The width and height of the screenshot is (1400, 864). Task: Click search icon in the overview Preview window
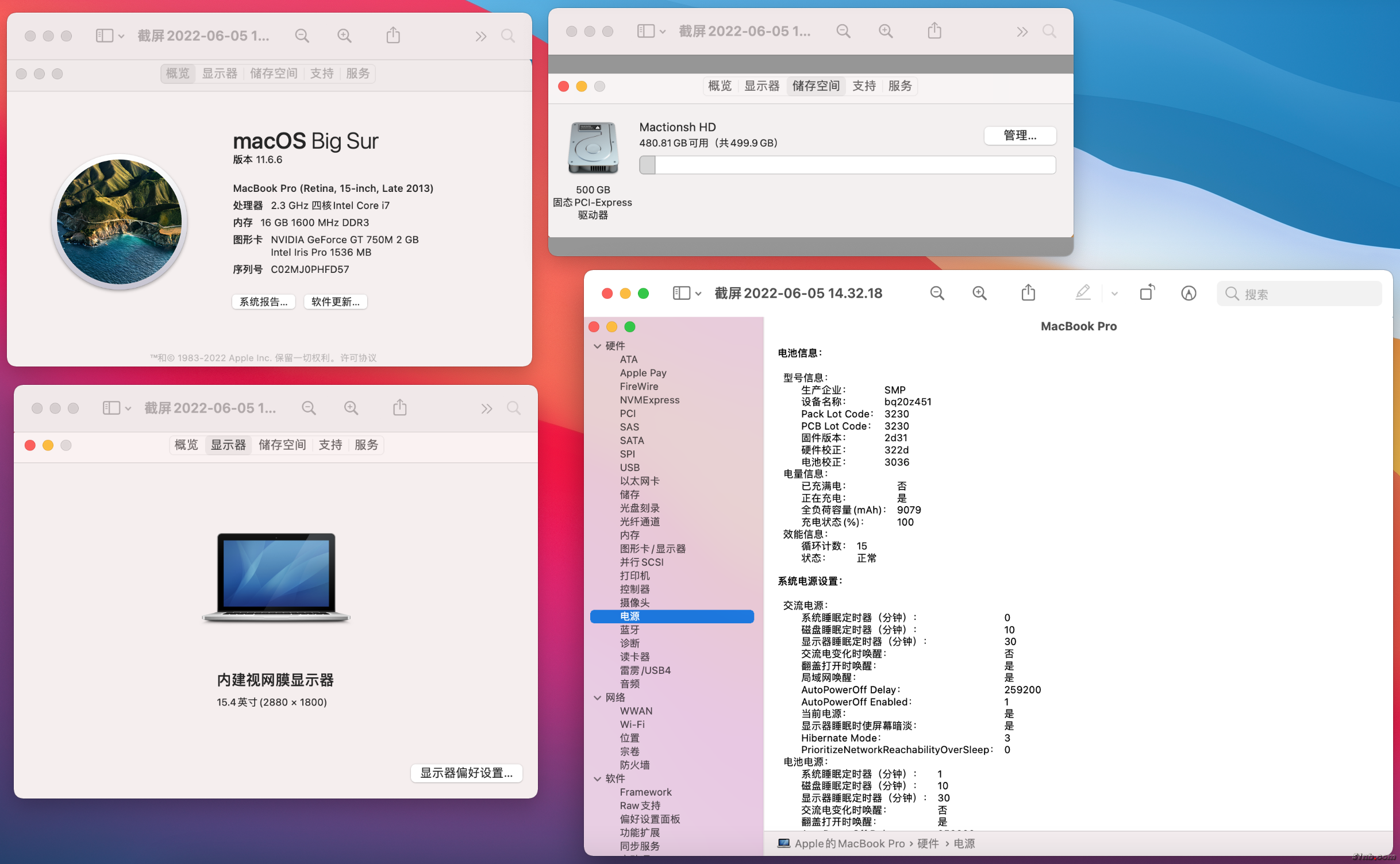click(x=508, y=36)
